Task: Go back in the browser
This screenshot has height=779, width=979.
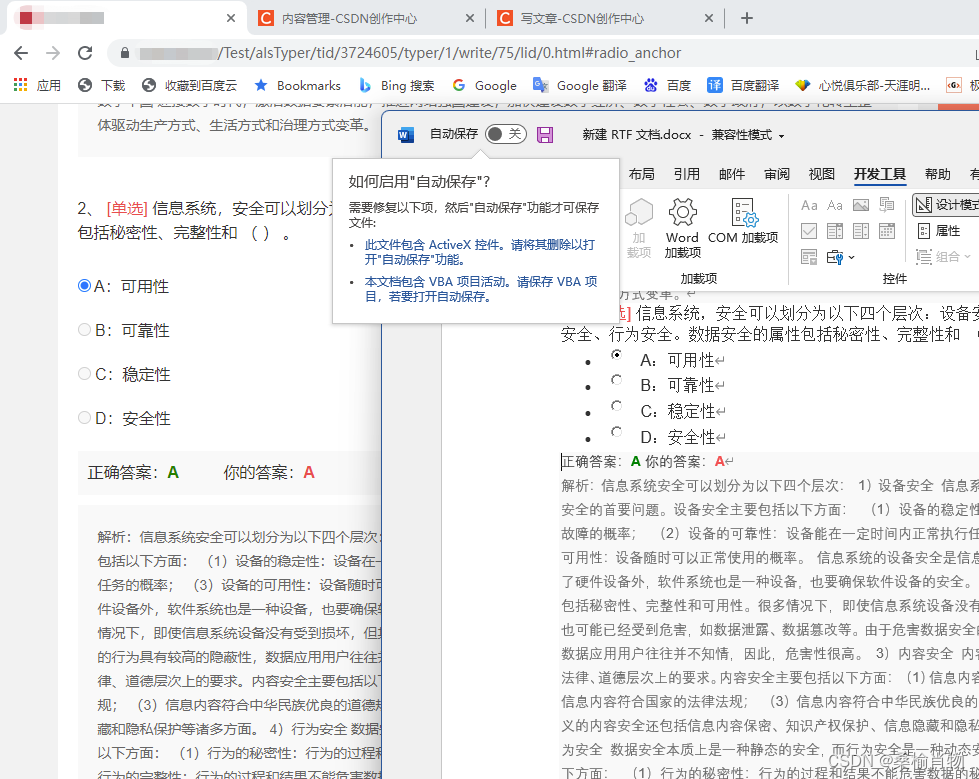Action: 21,53
